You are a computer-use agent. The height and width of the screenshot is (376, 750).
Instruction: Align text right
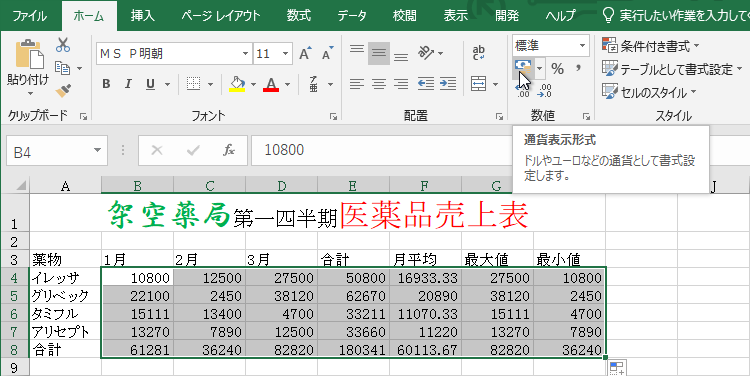click(401, 84)
